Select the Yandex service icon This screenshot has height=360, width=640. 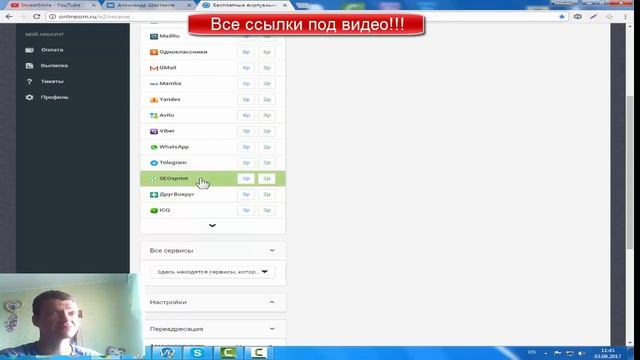(154, 100)
